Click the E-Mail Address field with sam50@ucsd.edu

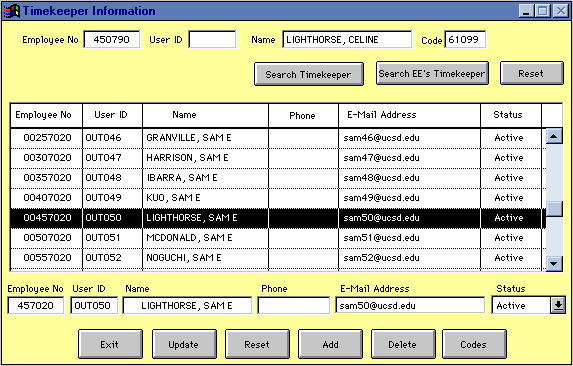(410, 305)
